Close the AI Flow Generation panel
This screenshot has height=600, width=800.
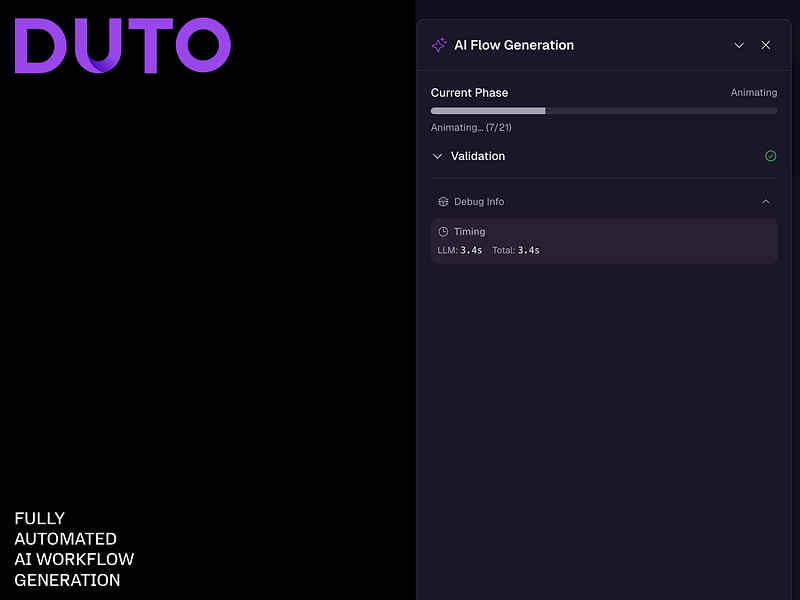click(x=765, y=45)
